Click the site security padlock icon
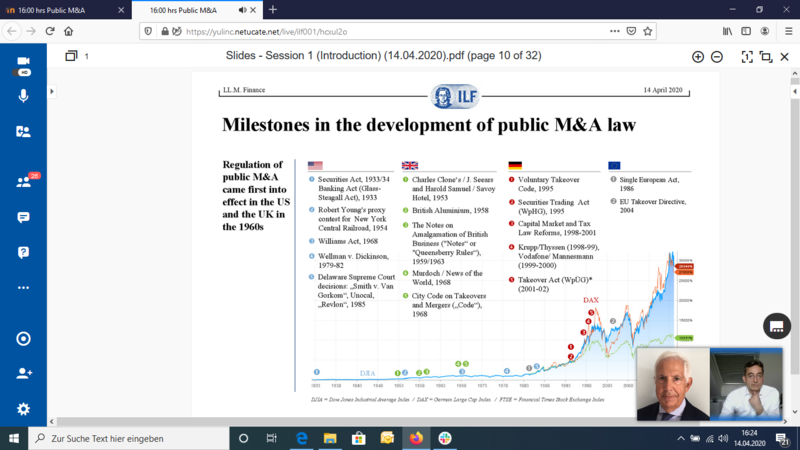The width and height of the screenshot is (800, 450). 165,32
